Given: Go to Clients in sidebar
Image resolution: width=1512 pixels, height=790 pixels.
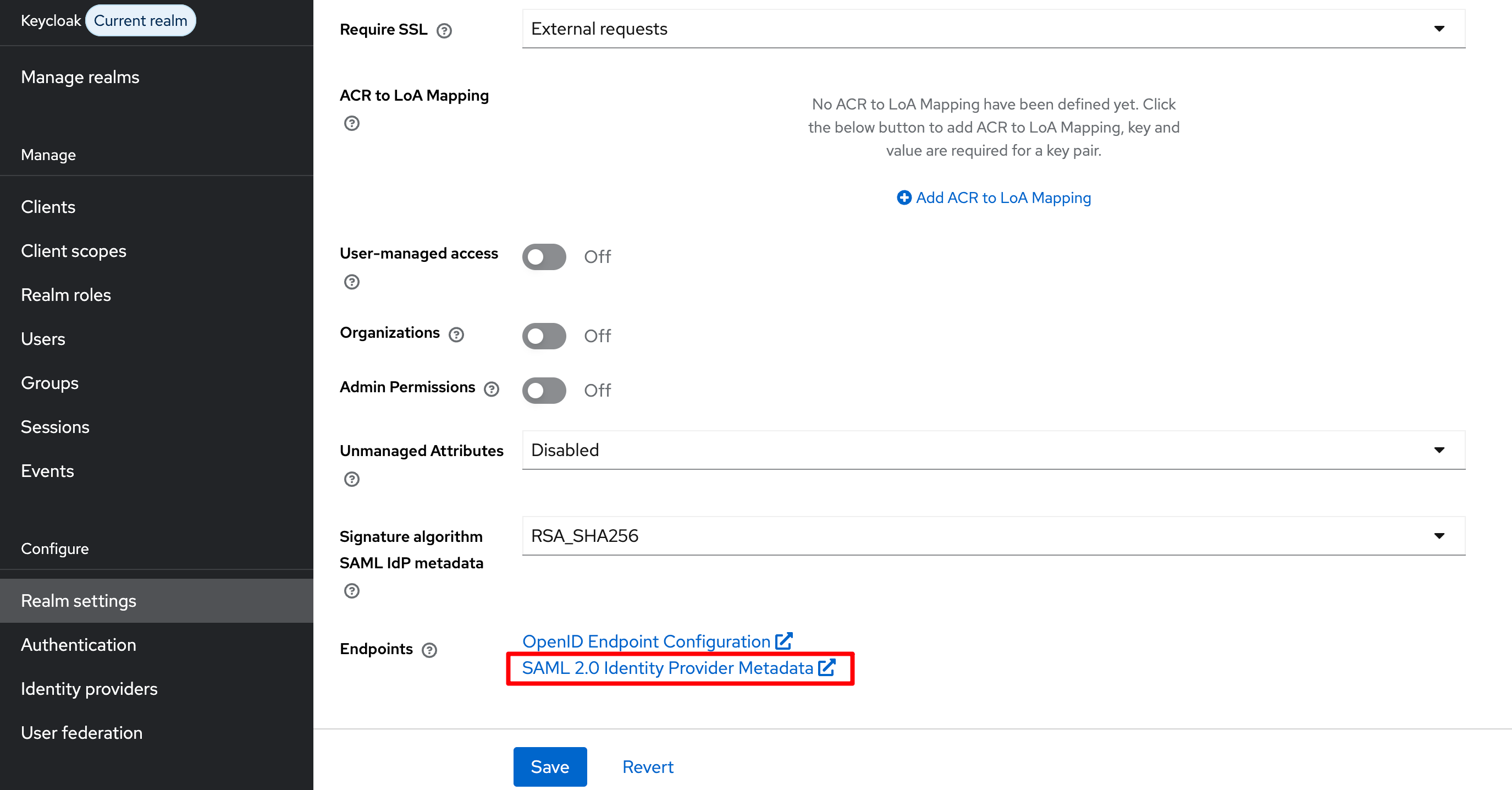Looking at the screenshot, I should click(x=48, y=207).
